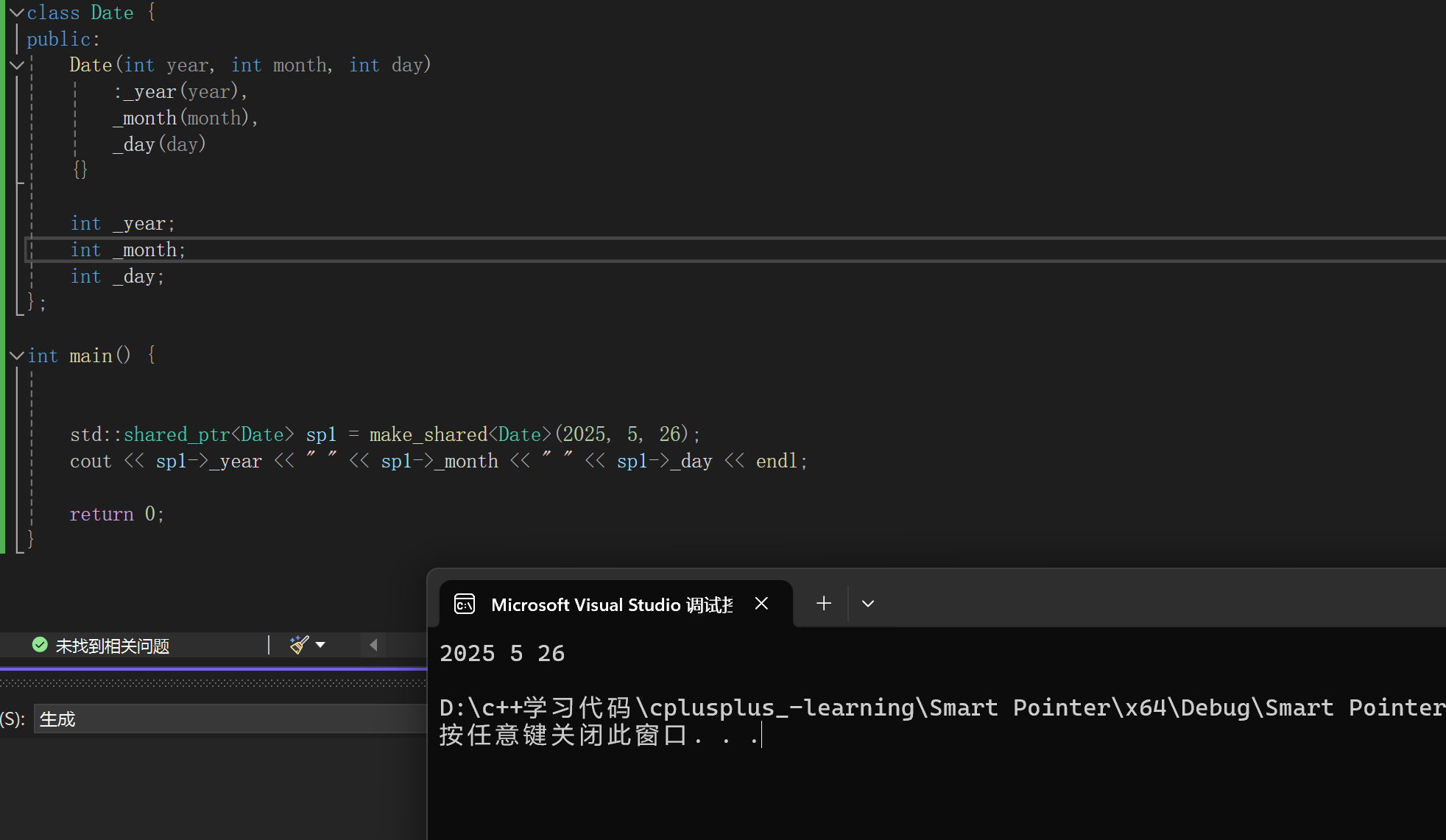Click the green no-issues-found checkmark icon
This screenshot has width=1446, height=840.
(x=40, y=645)
